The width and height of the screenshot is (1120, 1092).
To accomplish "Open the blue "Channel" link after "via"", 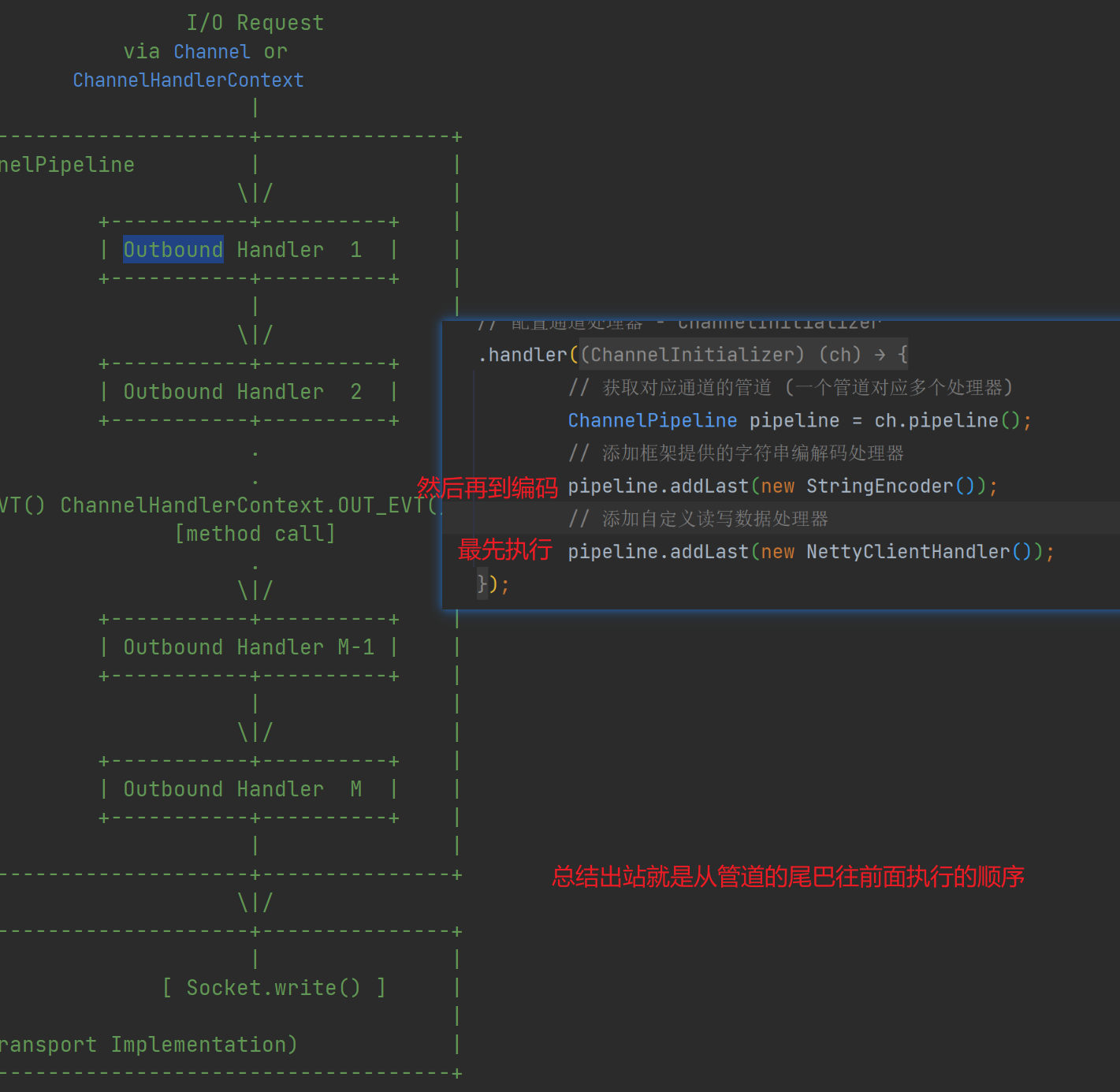I will coord(212,51).
